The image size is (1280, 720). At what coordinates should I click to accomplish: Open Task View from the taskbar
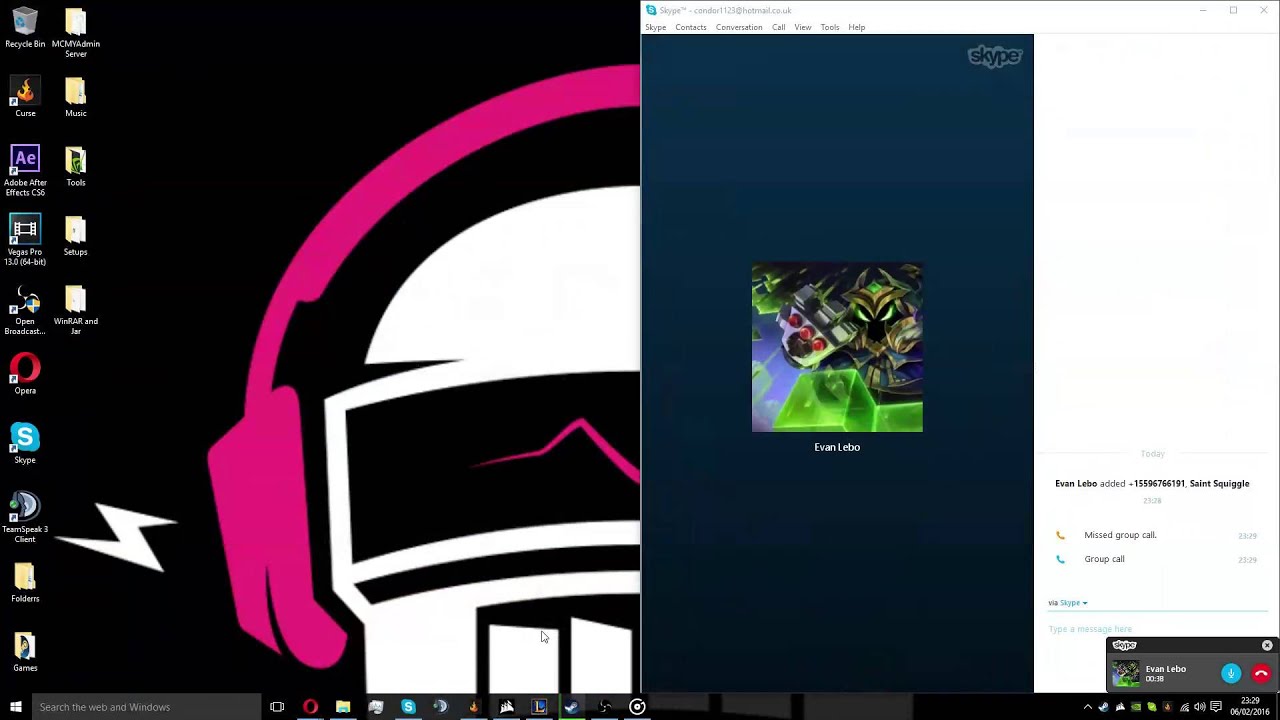277,707
